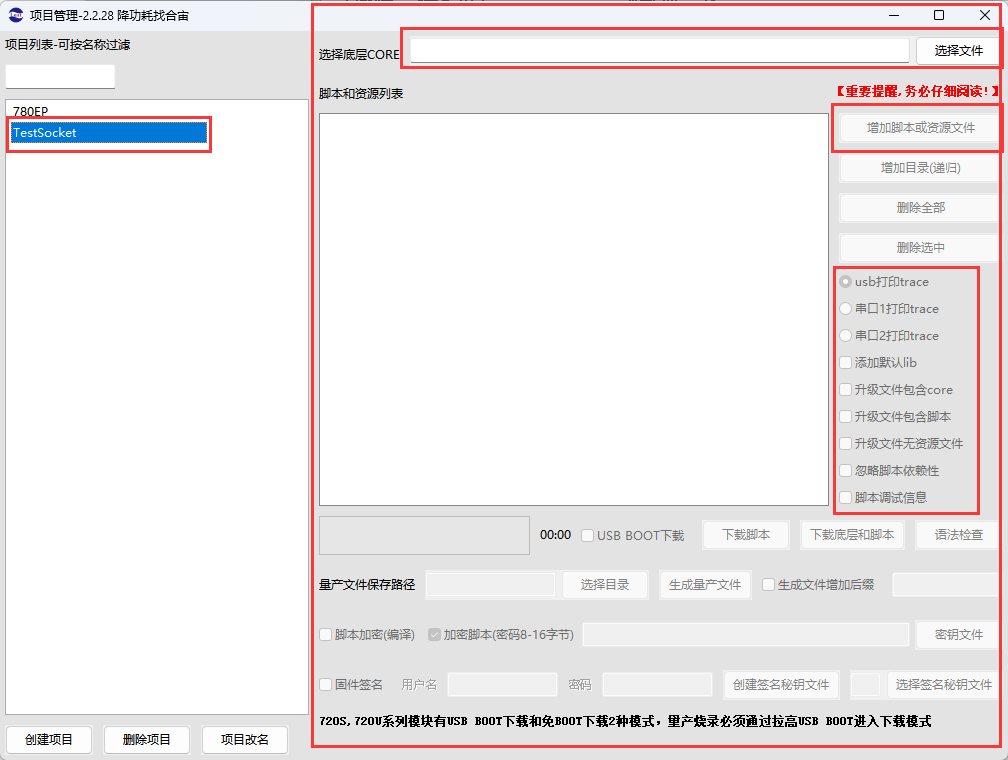Check the USB BOOT下载 checkbox
Screen dimensions: 1008x760
633,536
